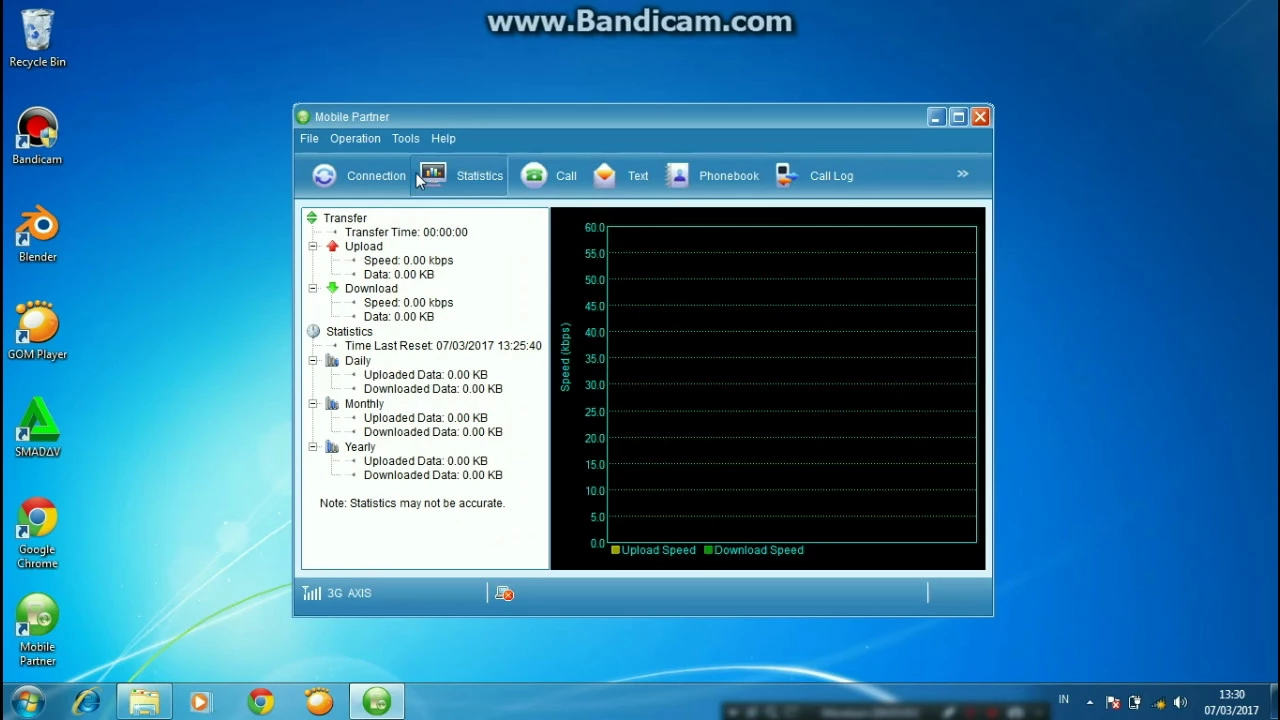Select the 'Time Last Reset' row
Screen dimensions: 1280x720
tap(443, 346)
